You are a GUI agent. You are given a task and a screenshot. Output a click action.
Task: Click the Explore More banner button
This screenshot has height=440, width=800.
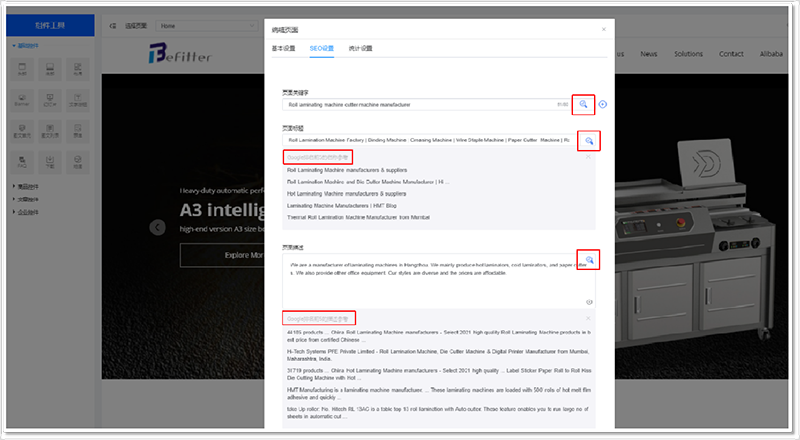(222, 255)
